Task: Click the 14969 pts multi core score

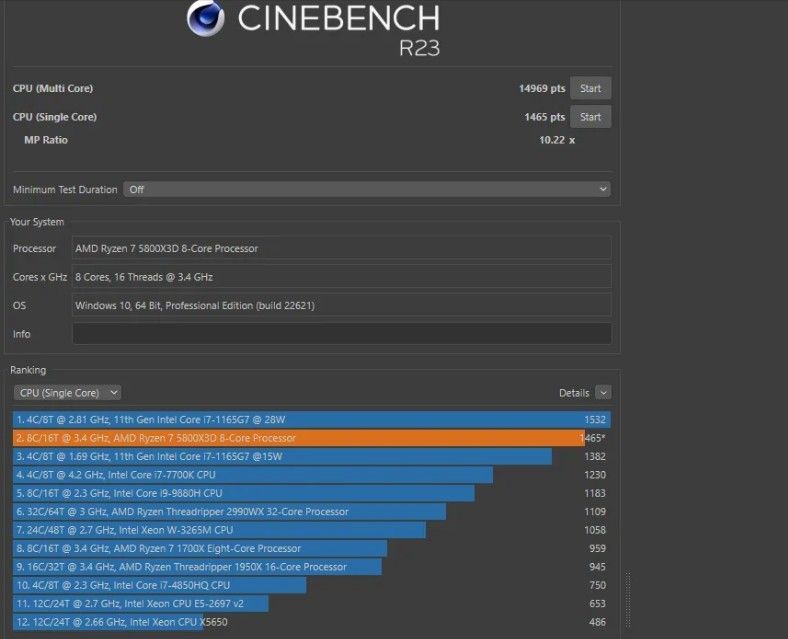Action: pos(542,88)
